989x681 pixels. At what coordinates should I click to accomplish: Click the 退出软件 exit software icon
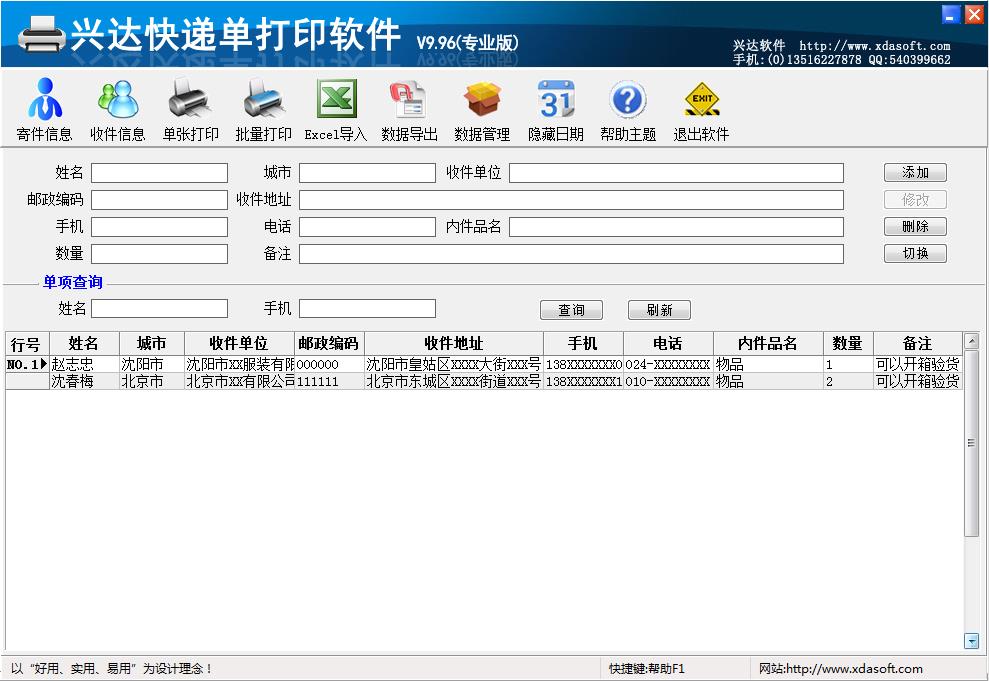[701, 110]
